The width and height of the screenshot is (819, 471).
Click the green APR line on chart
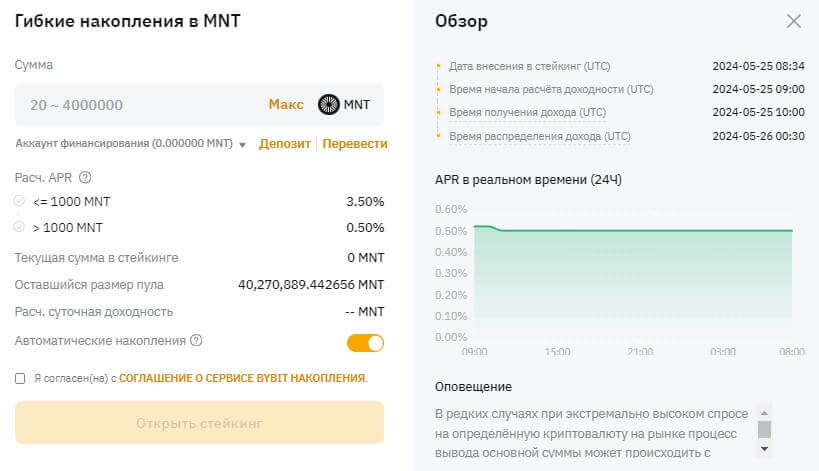tap(640, 230)
